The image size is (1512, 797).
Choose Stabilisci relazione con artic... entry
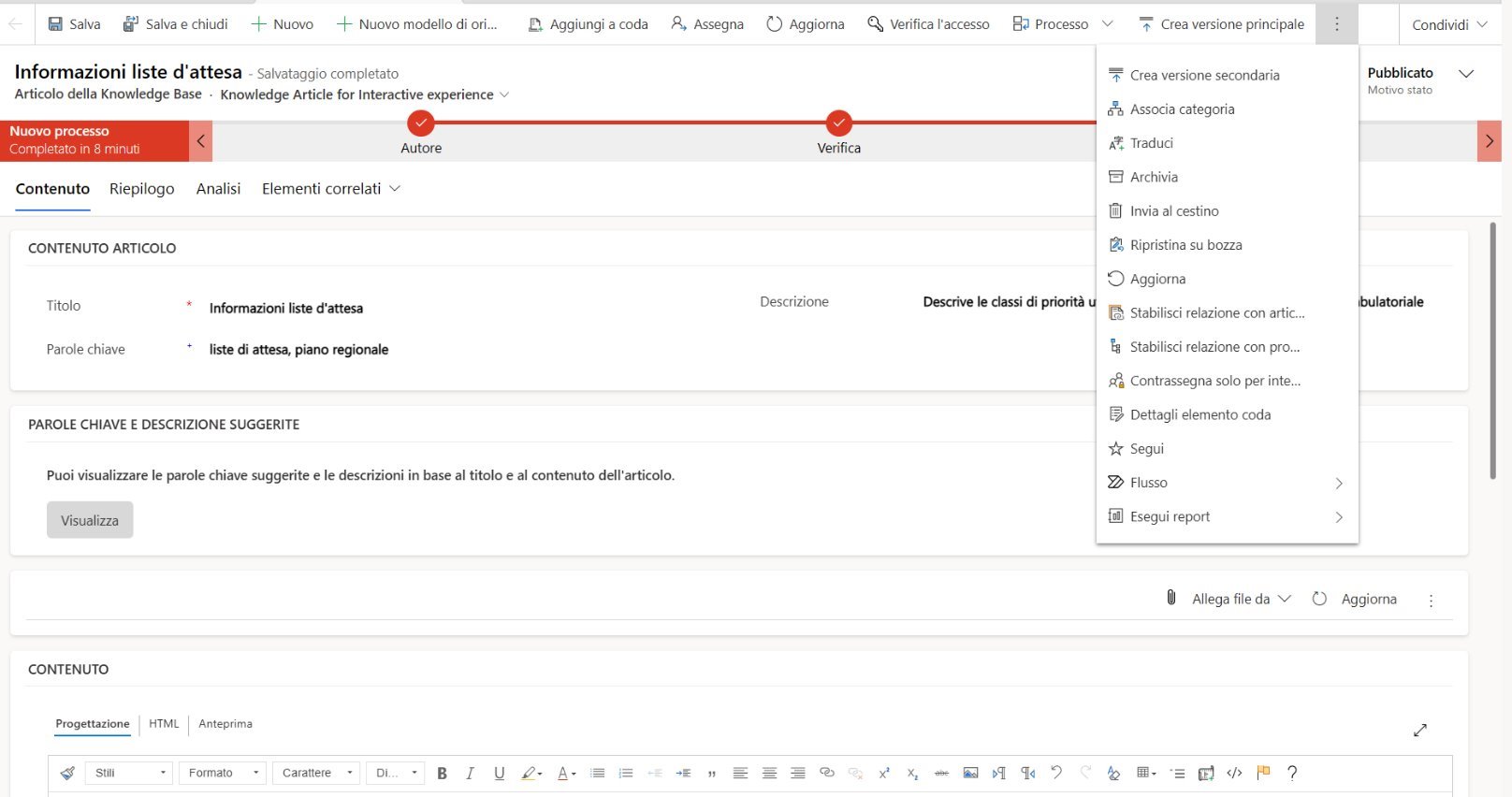(1227, 313)
